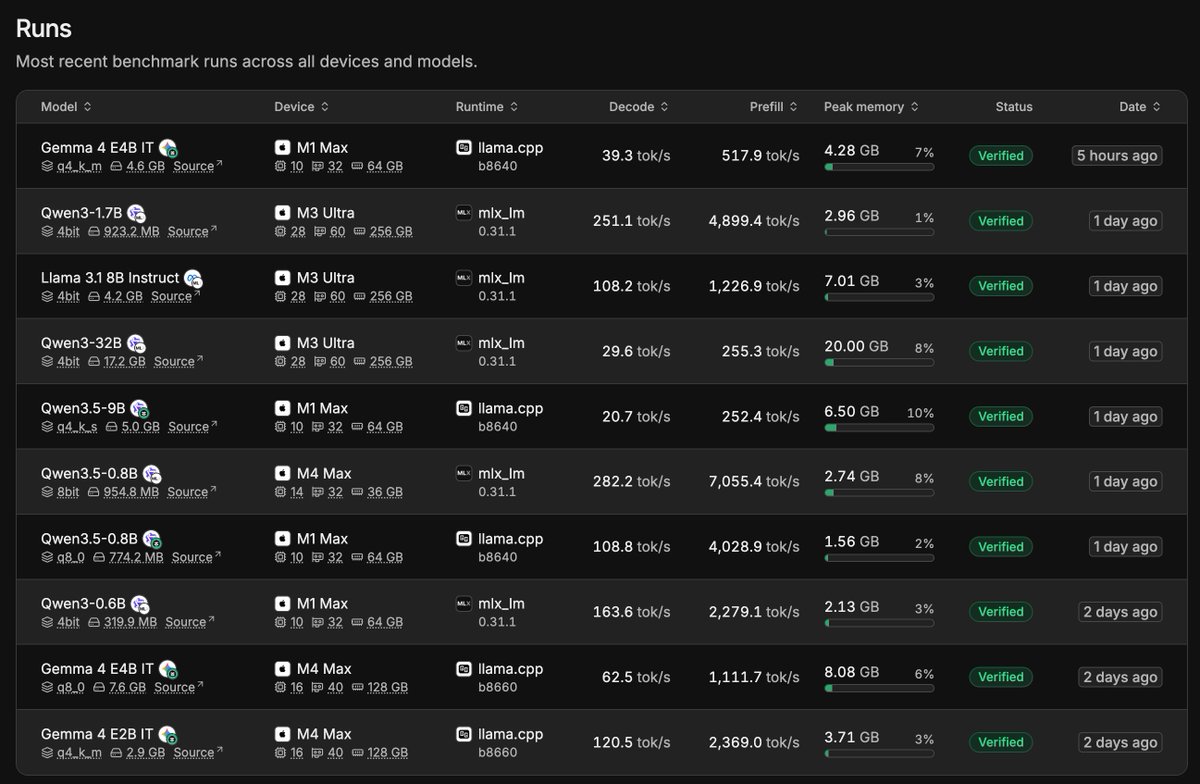Sort runs by Peak memory
This screenshot has height=784, width=1200.
871,107
